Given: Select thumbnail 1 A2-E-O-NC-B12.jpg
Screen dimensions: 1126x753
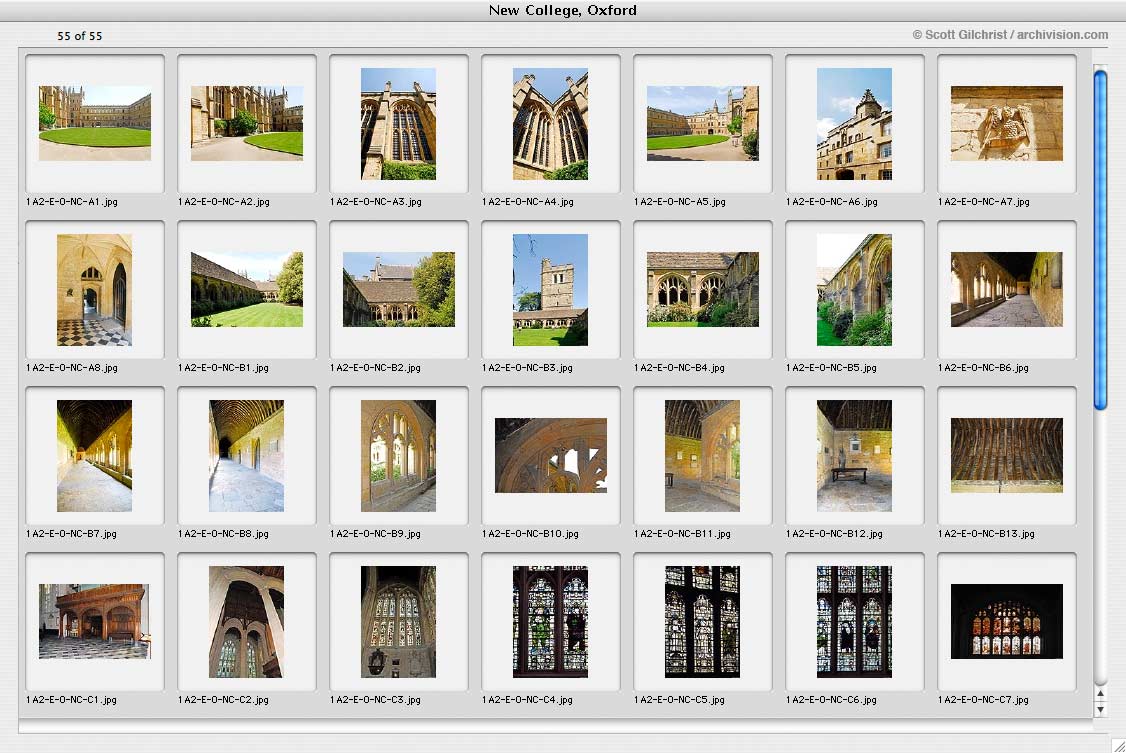Looking at the screenshot, I should pos(855,456).
